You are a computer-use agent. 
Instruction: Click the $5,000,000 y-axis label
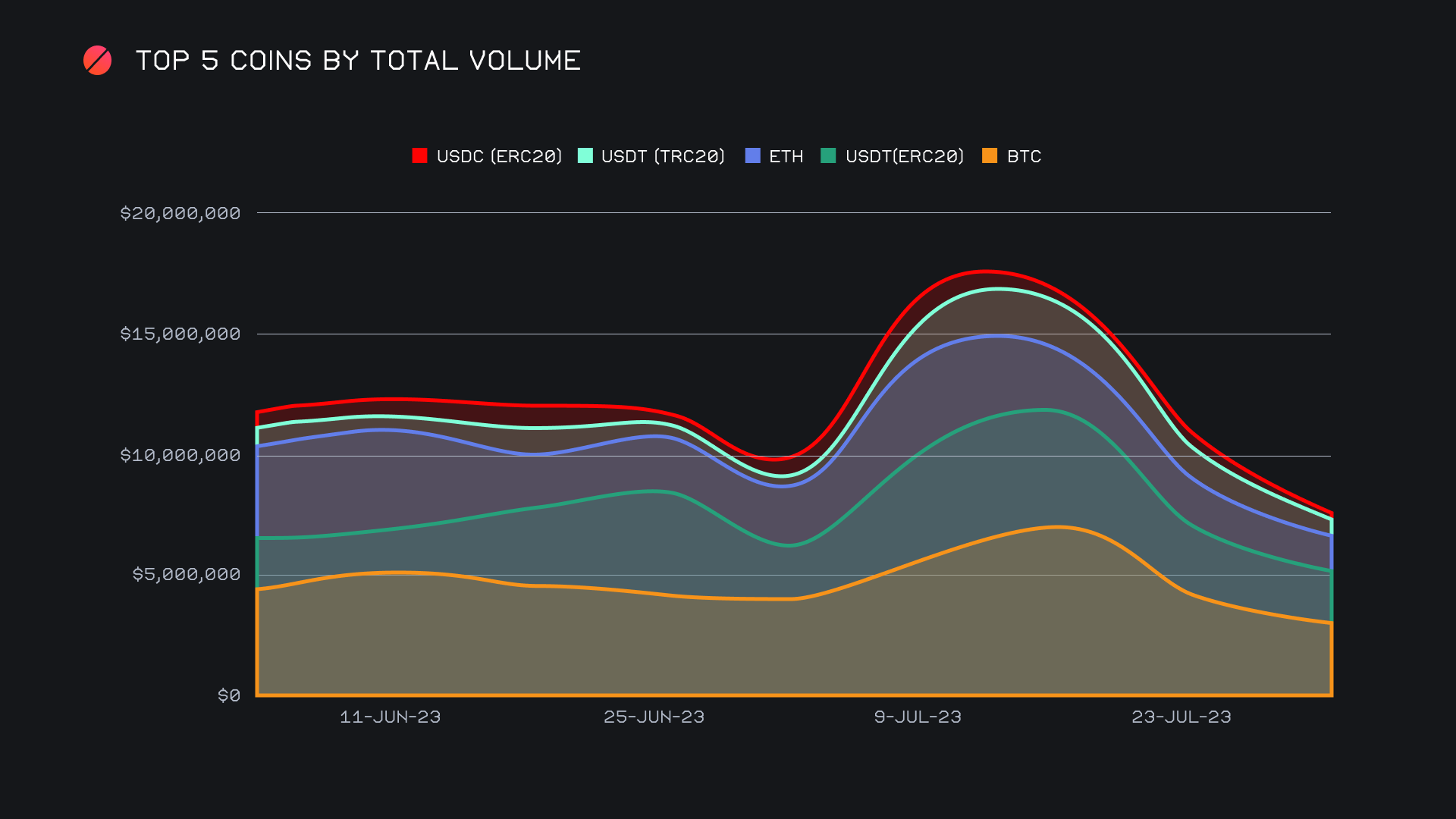pos(187,574)
